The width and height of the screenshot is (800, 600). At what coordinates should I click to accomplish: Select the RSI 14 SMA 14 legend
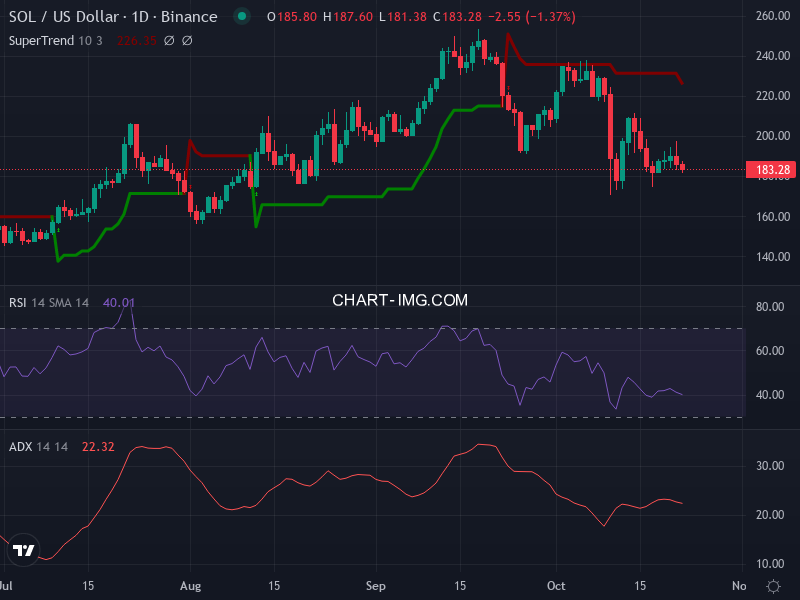(x=49, y=303)
